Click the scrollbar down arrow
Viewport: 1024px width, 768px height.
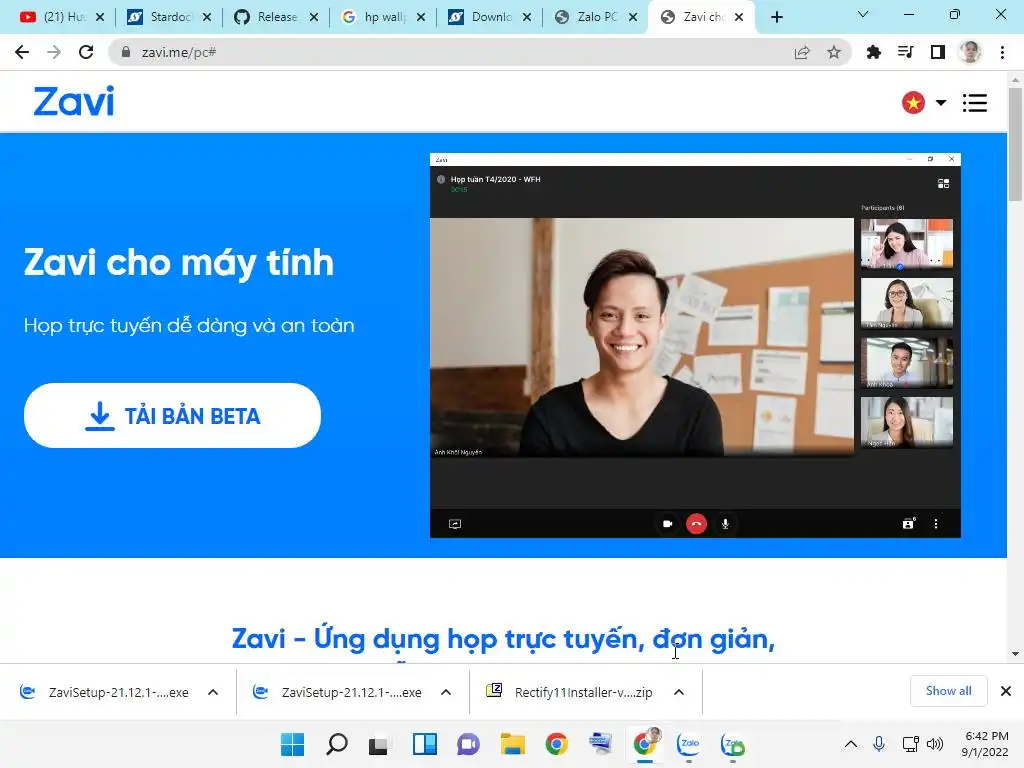[x=1015, y=654]
